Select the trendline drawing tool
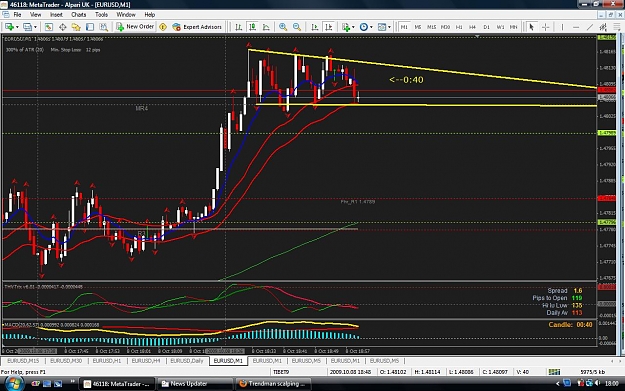Image resolution: width=625 pixels, height=391 pixels. coord(590,27)
